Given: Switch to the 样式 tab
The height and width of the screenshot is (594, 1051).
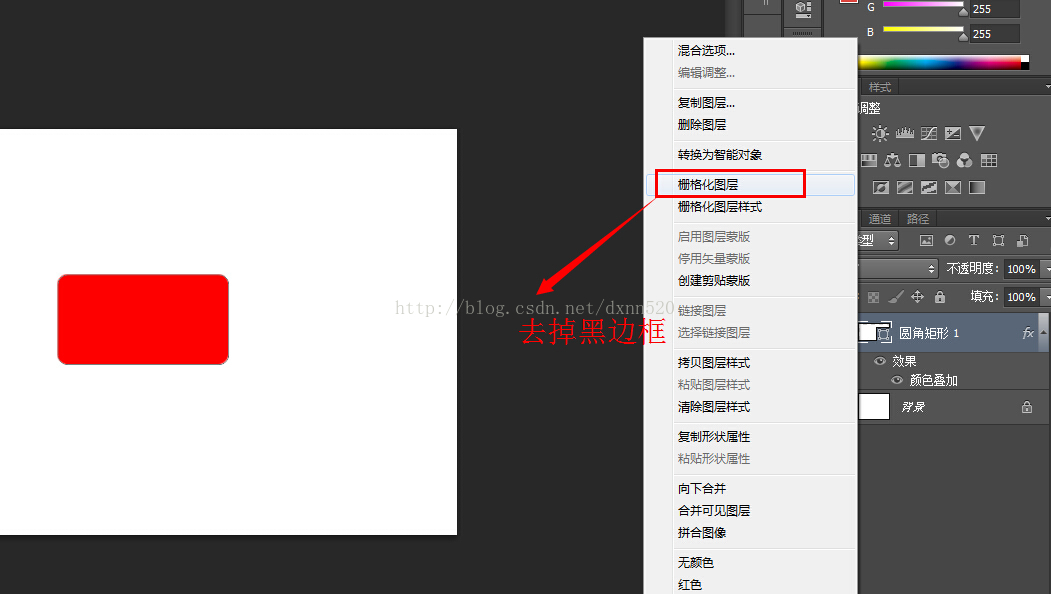Looking at the screenshot, I should coord(879,87).
